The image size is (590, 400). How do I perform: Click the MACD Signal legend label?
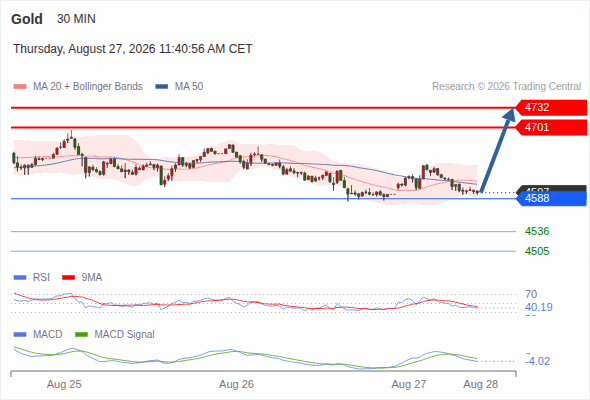[x=125, y=335]
